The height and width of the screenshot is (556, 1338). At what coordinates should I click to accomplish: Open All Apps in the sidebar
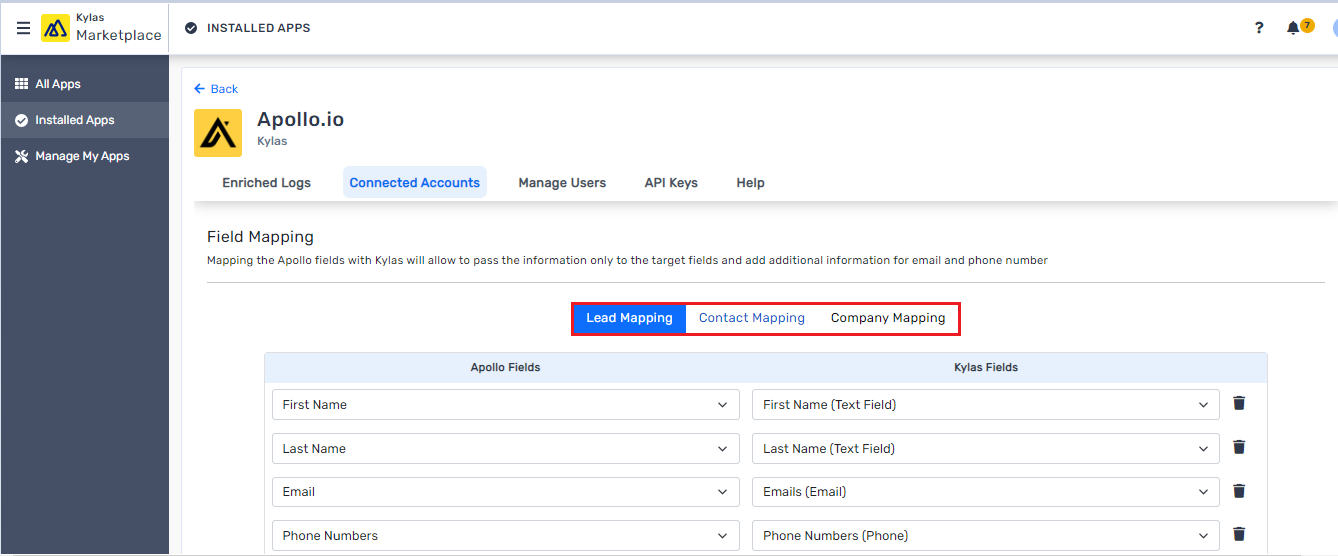click(85, 84)
